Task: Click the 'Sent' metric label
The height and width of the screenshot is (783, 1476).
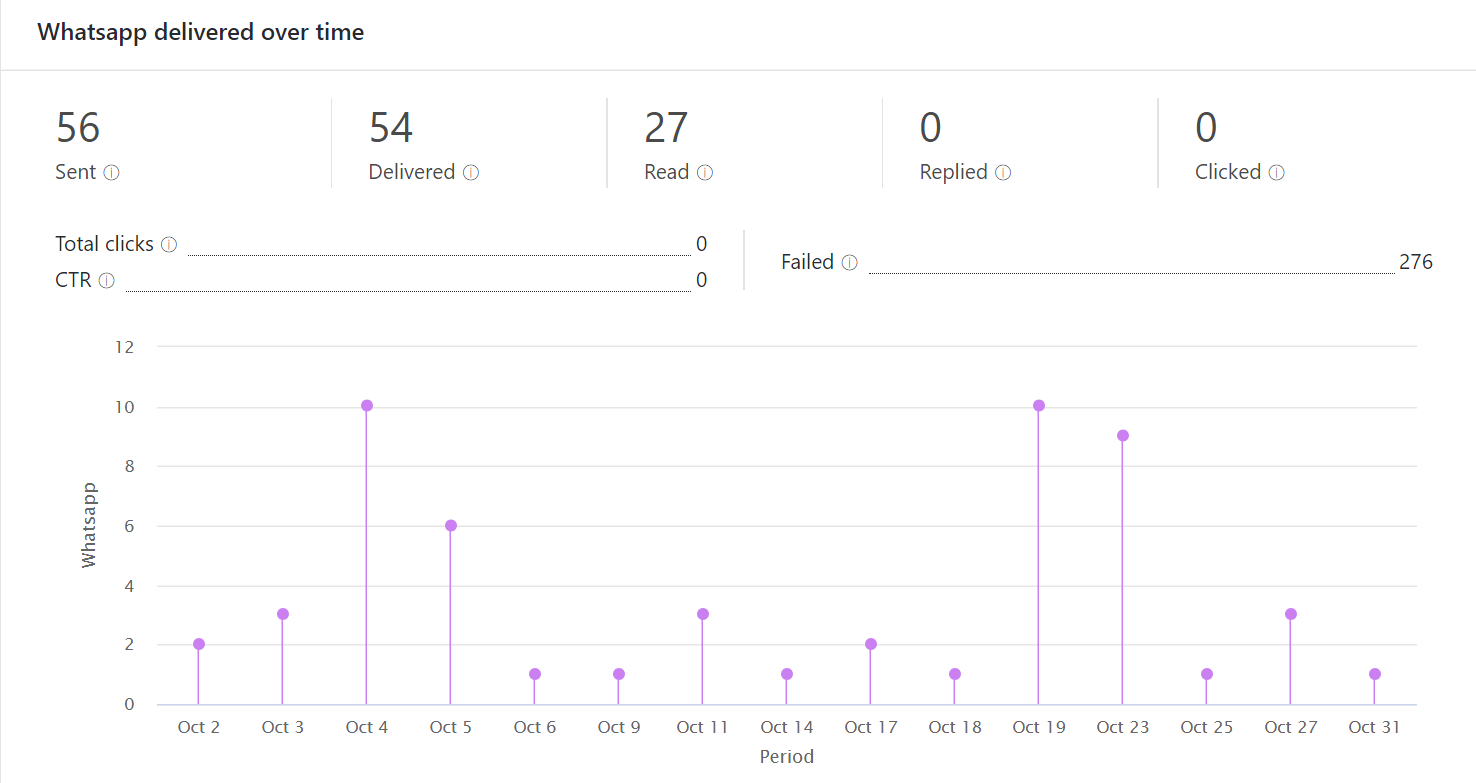Action: (76, 172)
